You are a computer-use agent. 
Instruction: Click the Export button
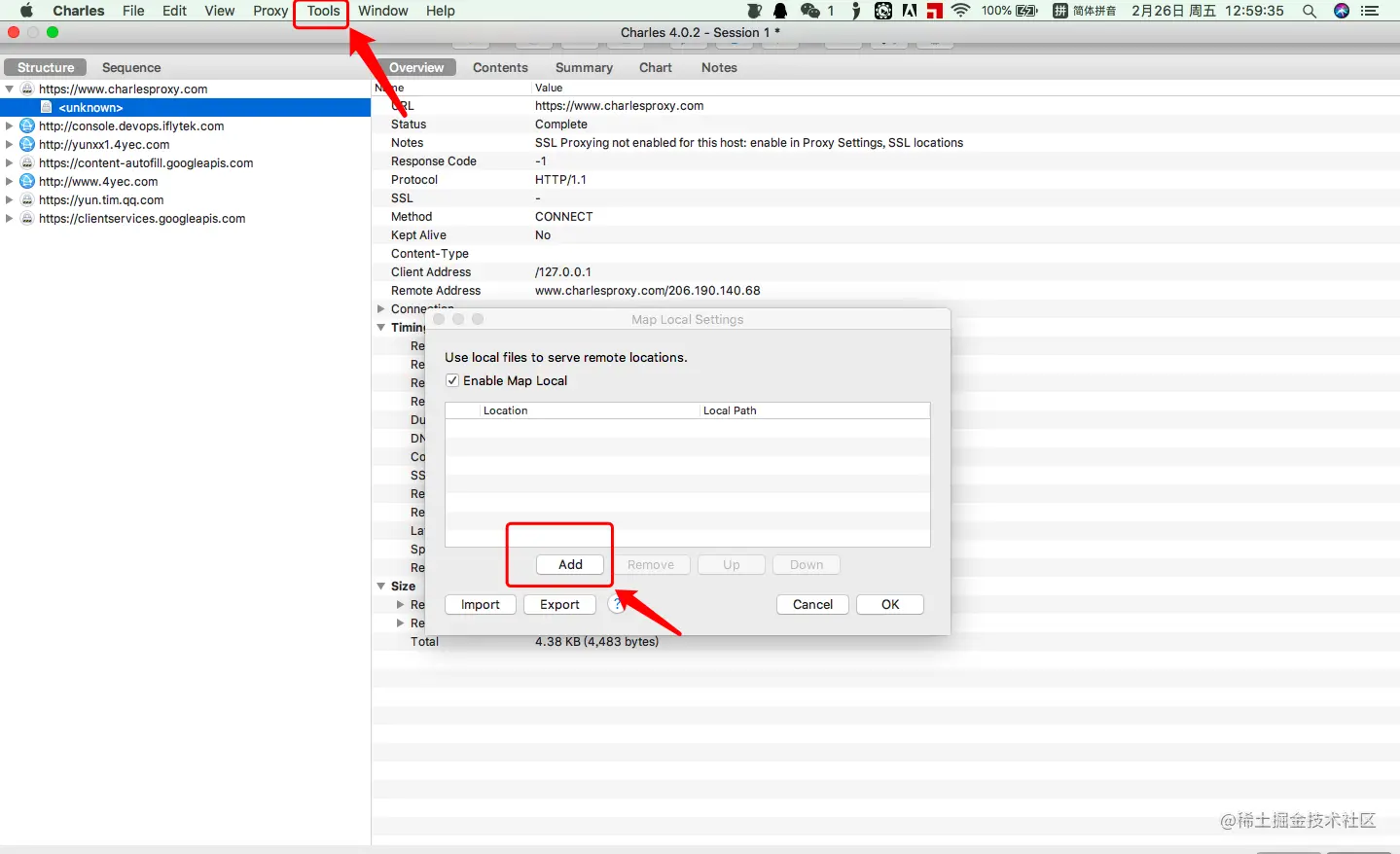(x=559, y=604)
